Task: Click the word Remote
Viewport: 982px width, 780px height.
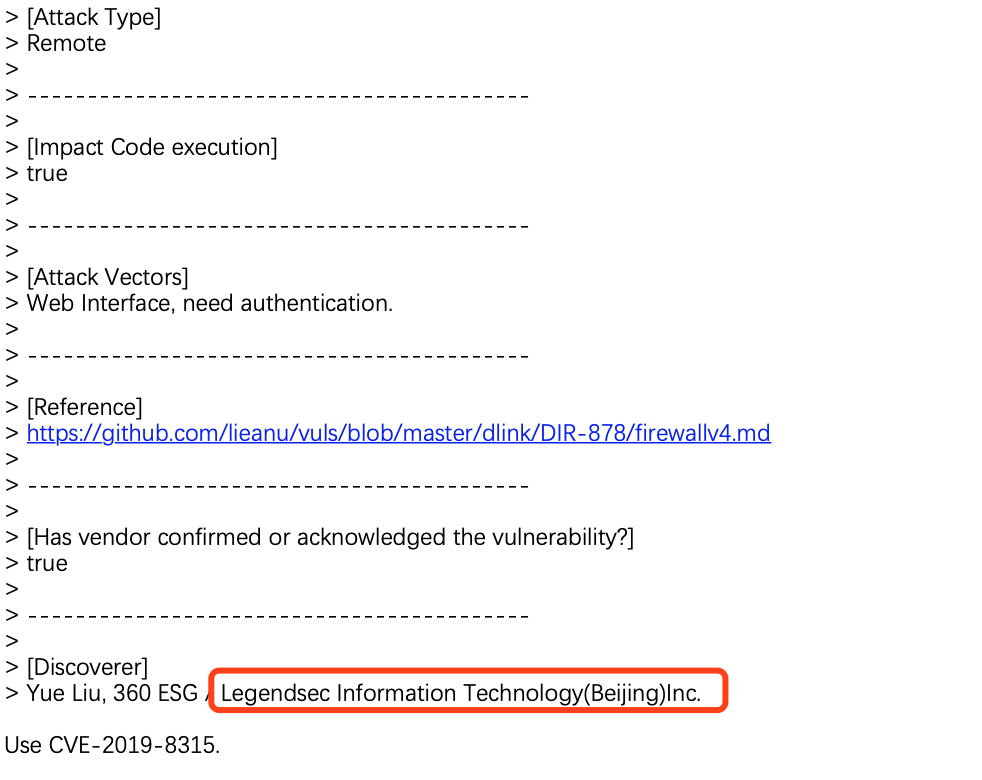Action: 66,44
